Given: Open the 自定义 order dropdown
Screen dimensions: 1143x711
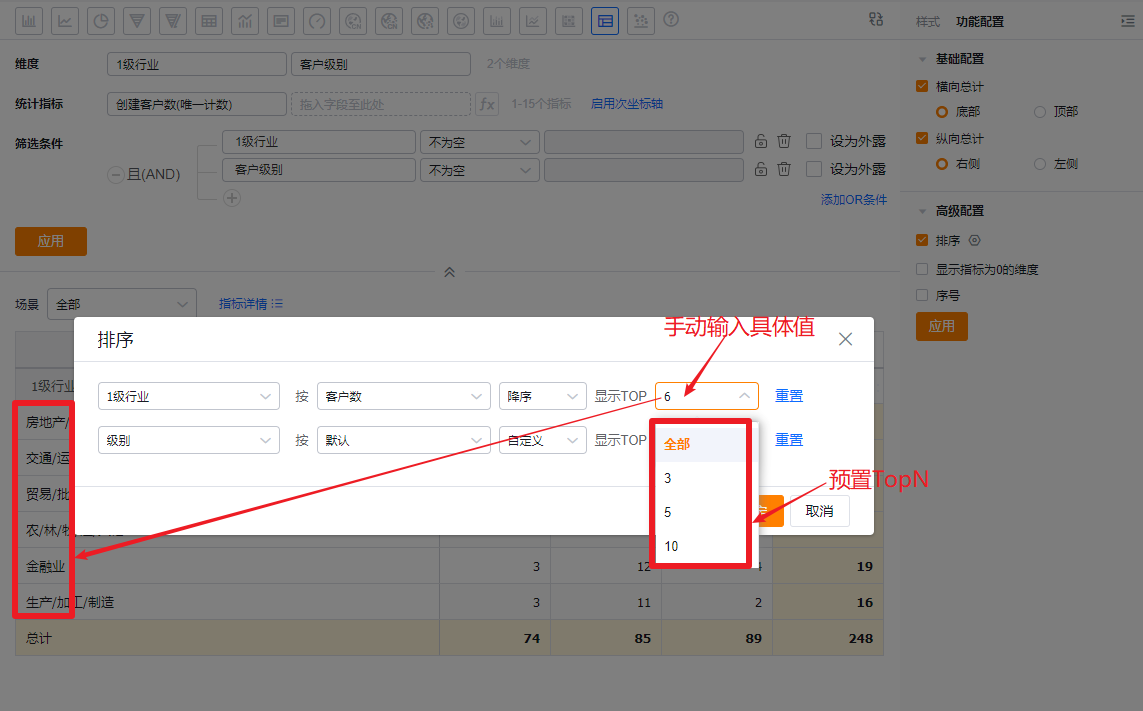Looking at the screenshot, I should click(x=543, y=440).
